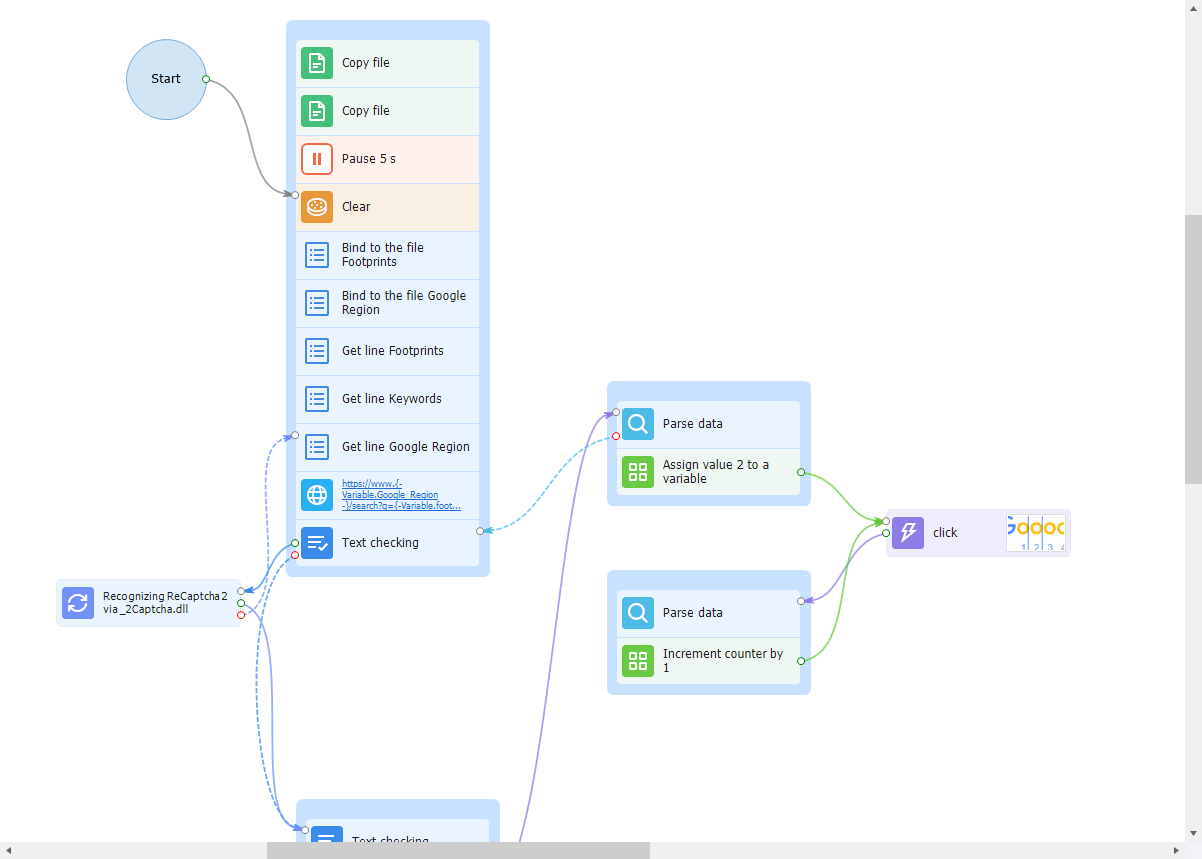Image resolution: width=1202 pixels, height=859 pixels.
Task: Select the Clear cookies action icon
Action: [x=317, y=207]
